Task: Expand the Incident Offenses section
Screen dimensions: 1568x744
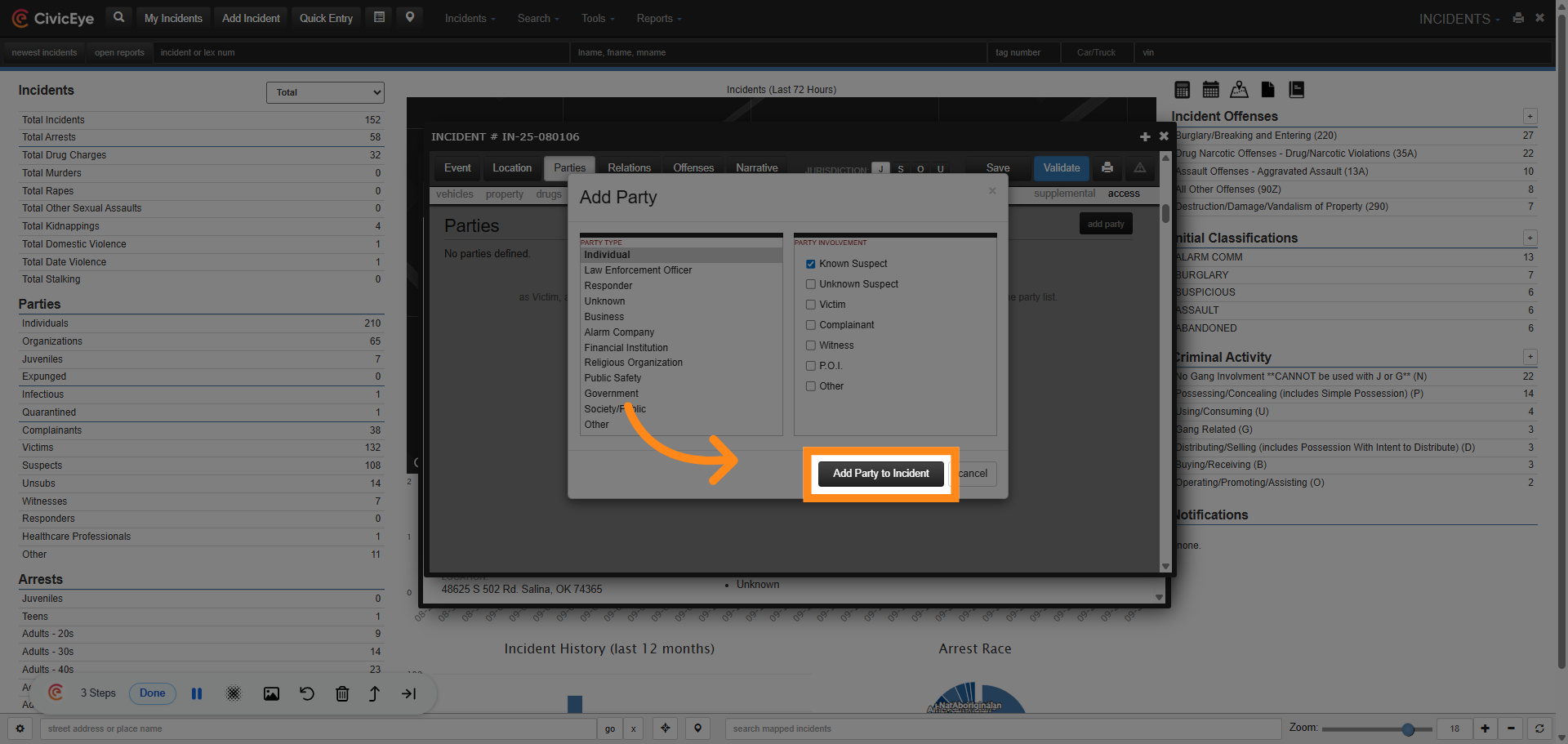Action: [x=1530, y=117]
